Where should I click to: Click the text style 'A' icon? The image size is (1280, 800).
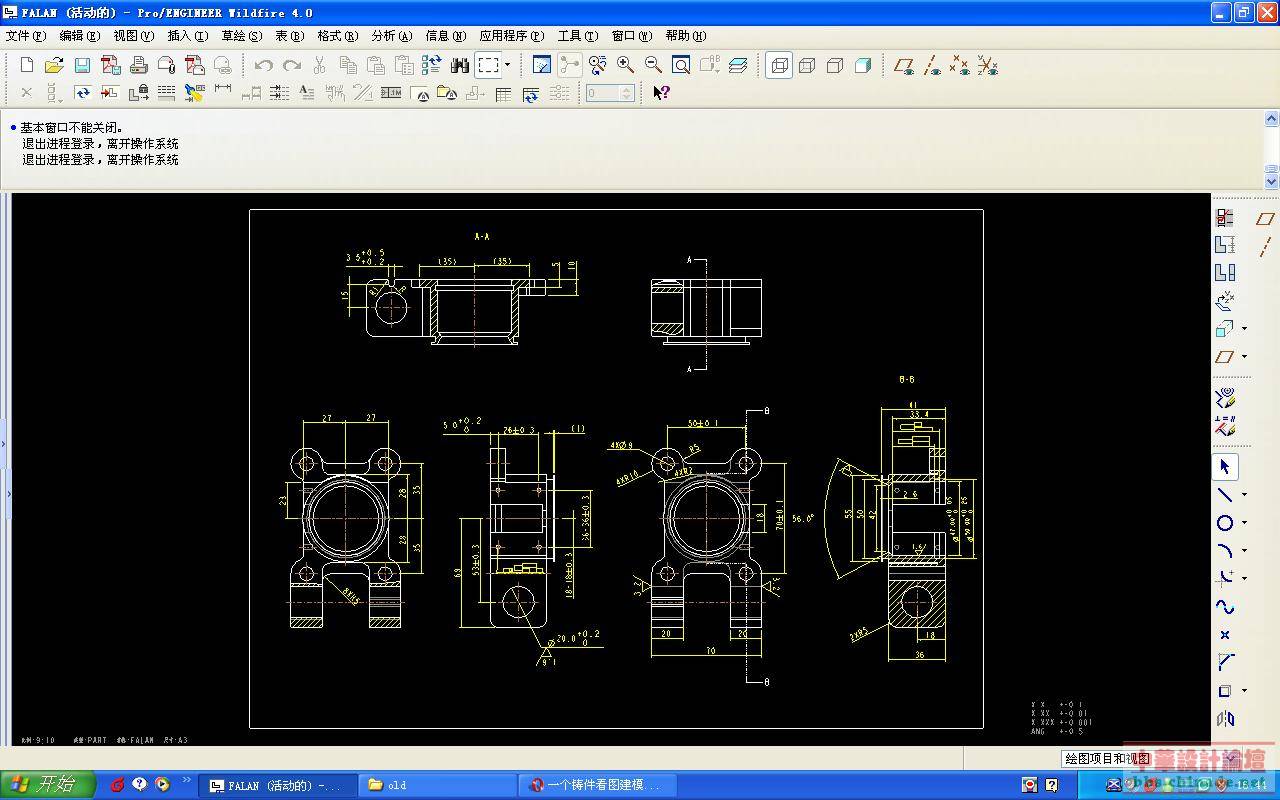click(x=306, y=93)
